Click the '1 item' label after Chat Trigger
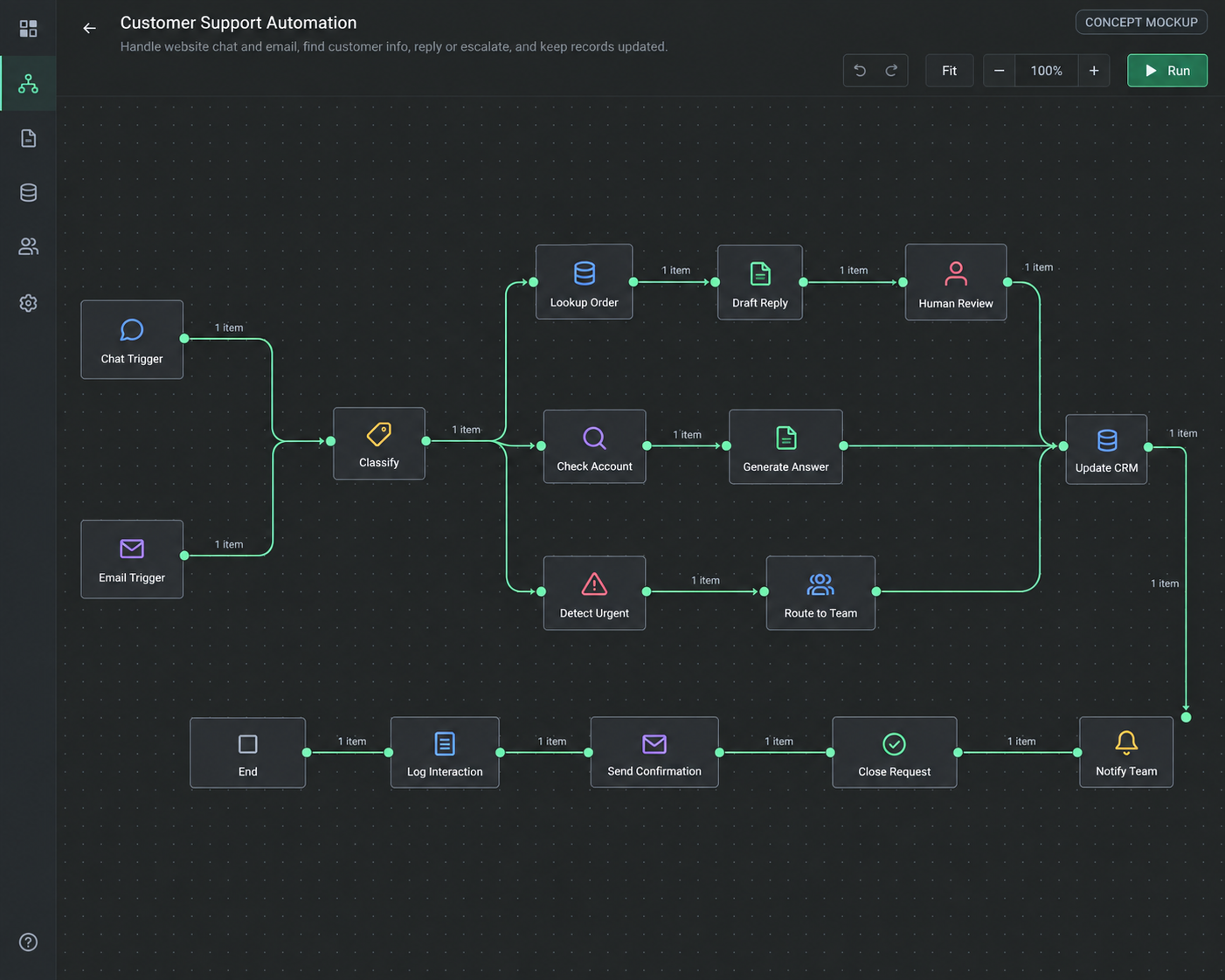This screenshot has width=1225, height=980. point(229,328)
